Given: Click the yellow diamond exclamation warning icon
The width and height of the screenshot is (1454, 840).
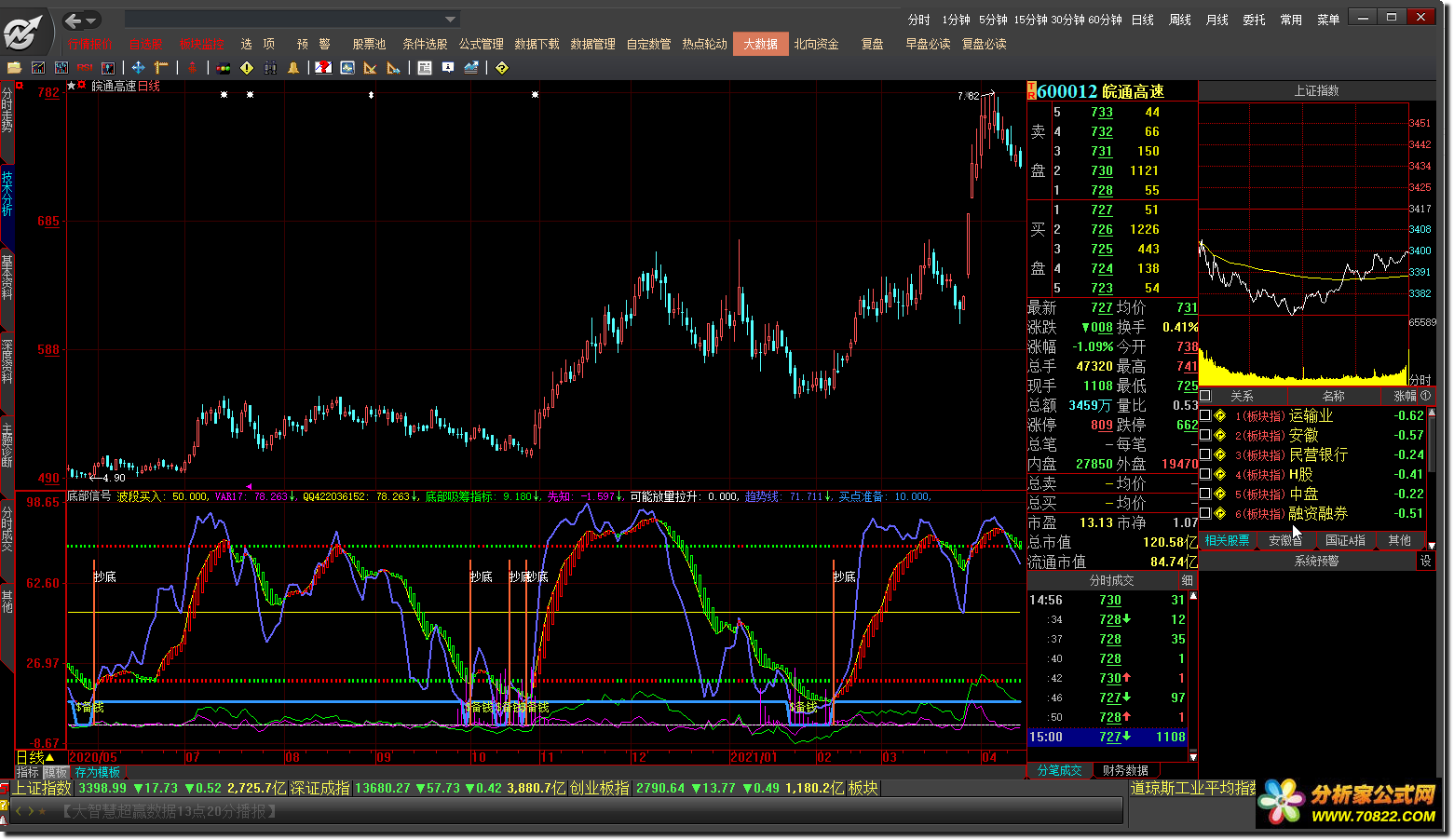Looking at the screenshot, I should pos(247,67).
